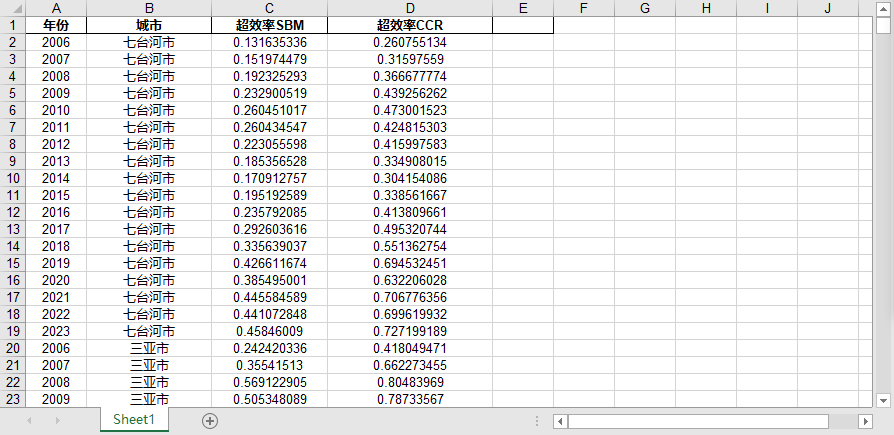
Task: Select the 超效率CCR header cell
Action: (410, 25)
